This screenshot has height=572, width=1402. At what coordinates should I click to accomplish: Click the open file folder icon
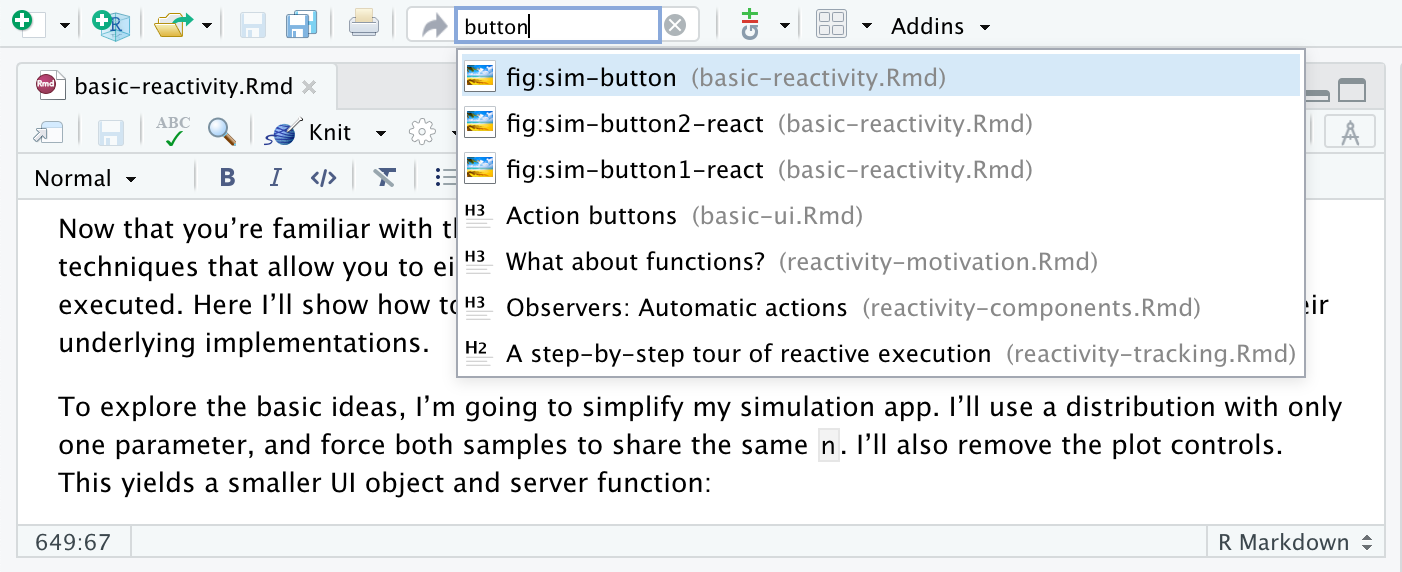[x=172, y=25]
